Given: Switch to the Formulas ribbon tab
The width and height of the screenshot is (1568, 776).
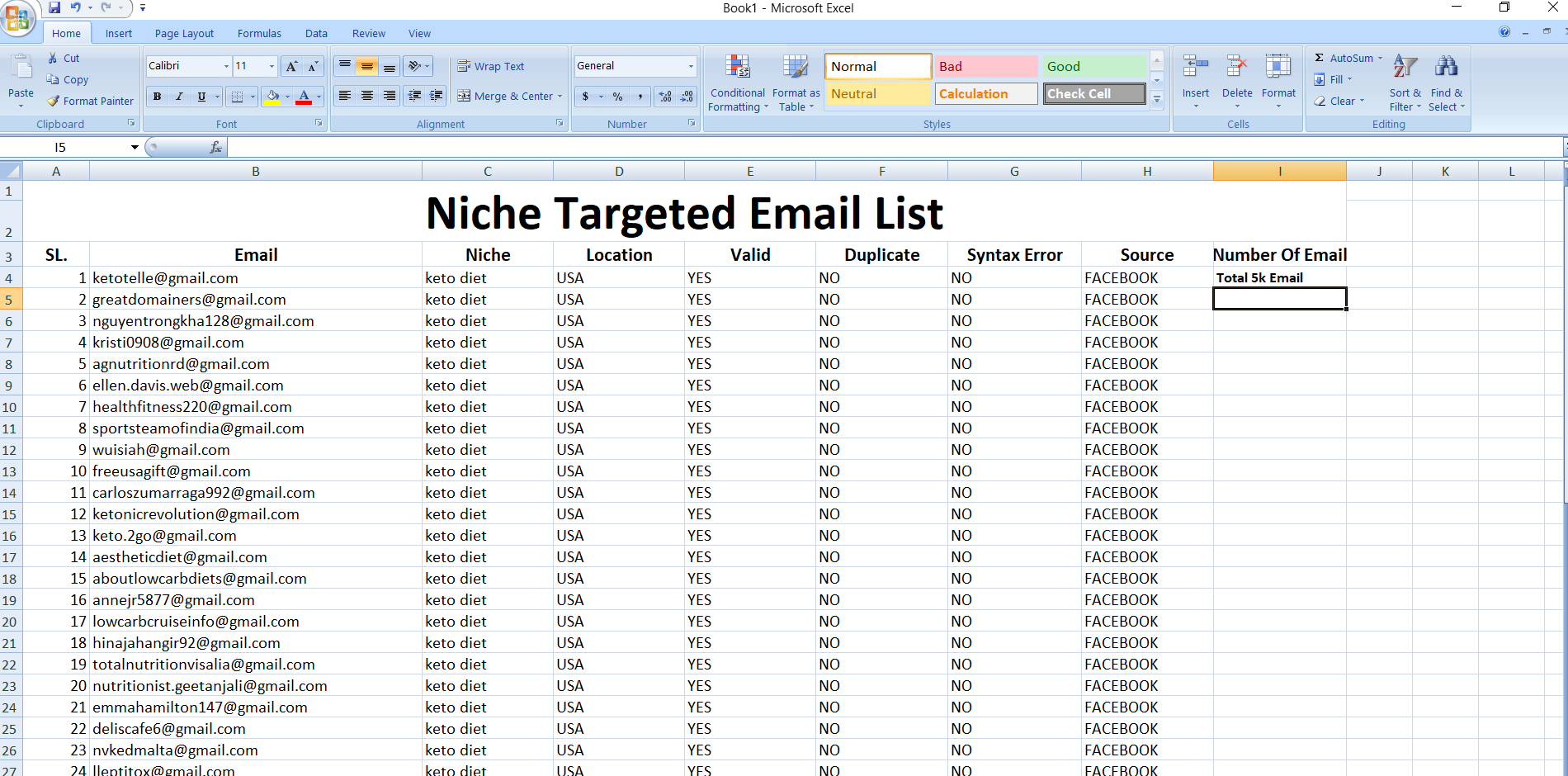Looking at the screenshot, I should [x=258, y=33].
